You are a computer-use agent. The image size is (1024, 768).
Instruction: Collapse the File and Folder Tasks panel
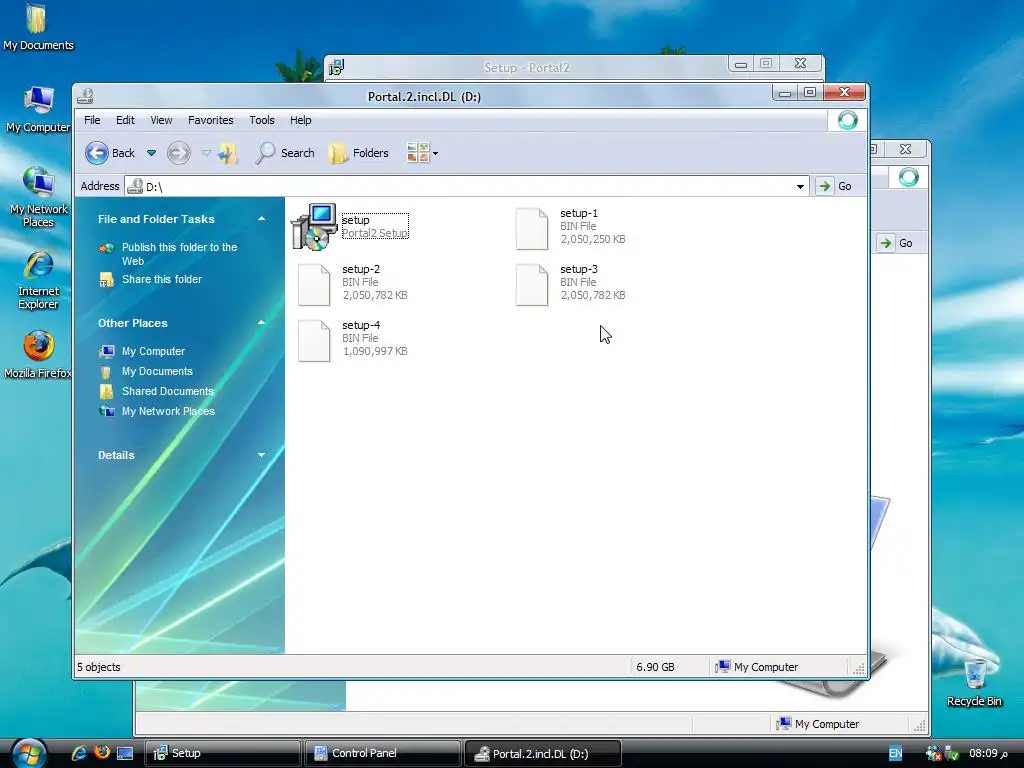261,219
